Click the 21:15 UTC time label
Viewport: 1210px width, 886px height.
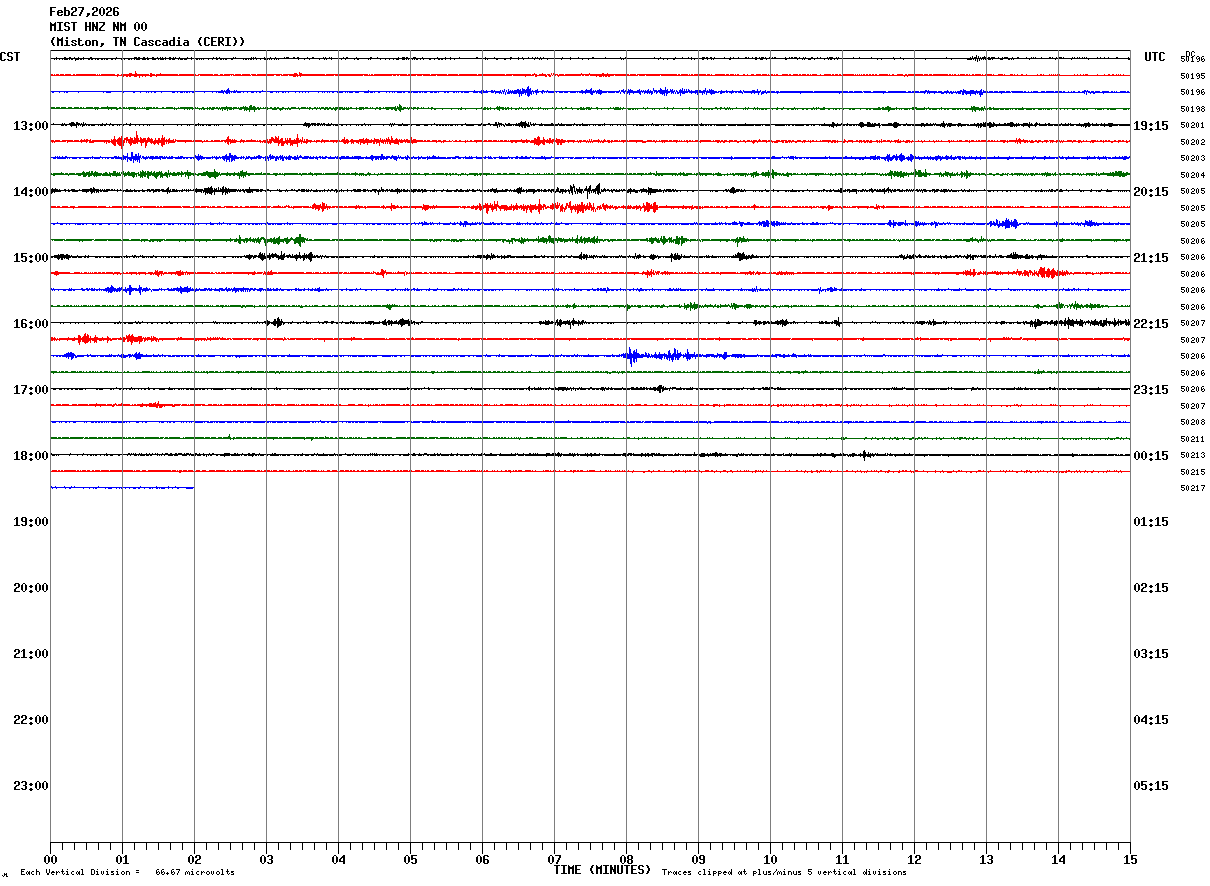click(x=1151, y=258)
